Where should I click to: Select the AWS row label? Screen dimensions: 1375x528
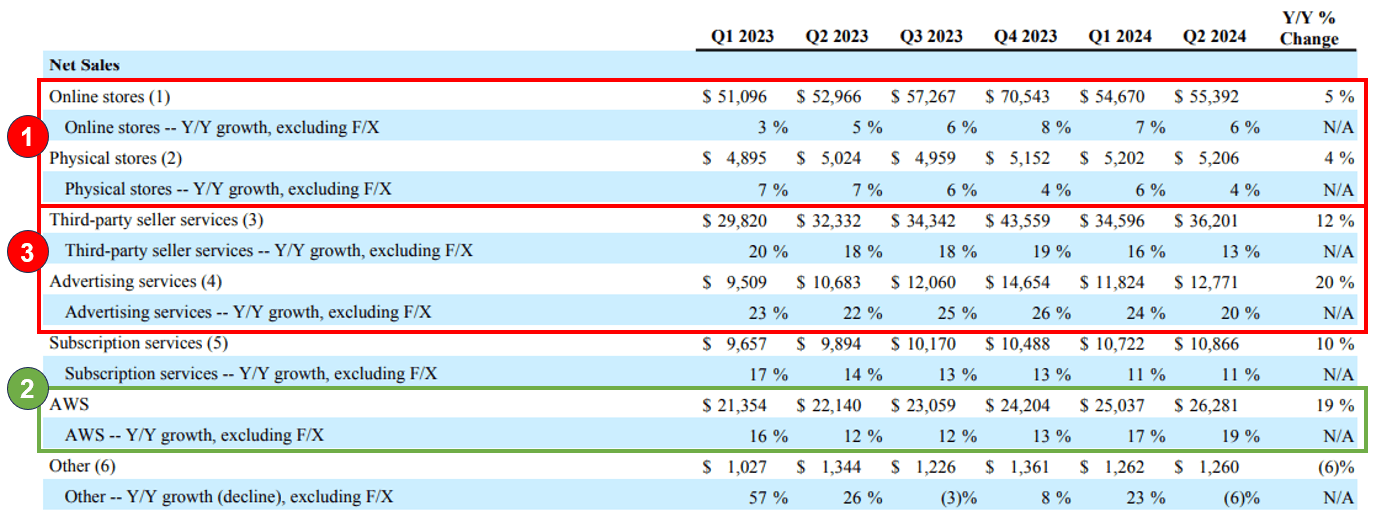pyautogui.click(x=69, y=404)
